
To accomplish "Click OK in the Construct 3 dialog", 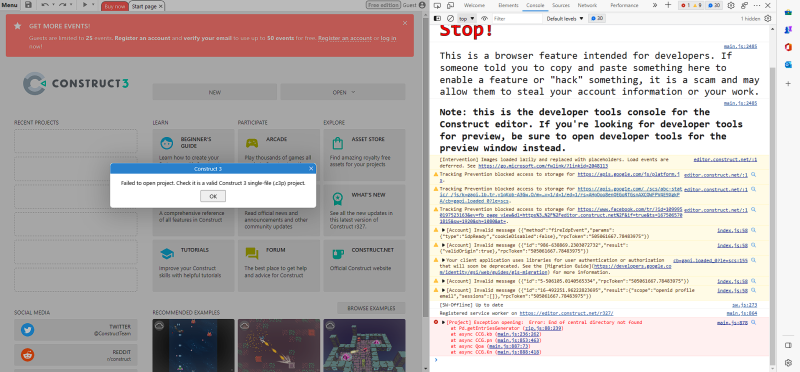I will (213, 196).
